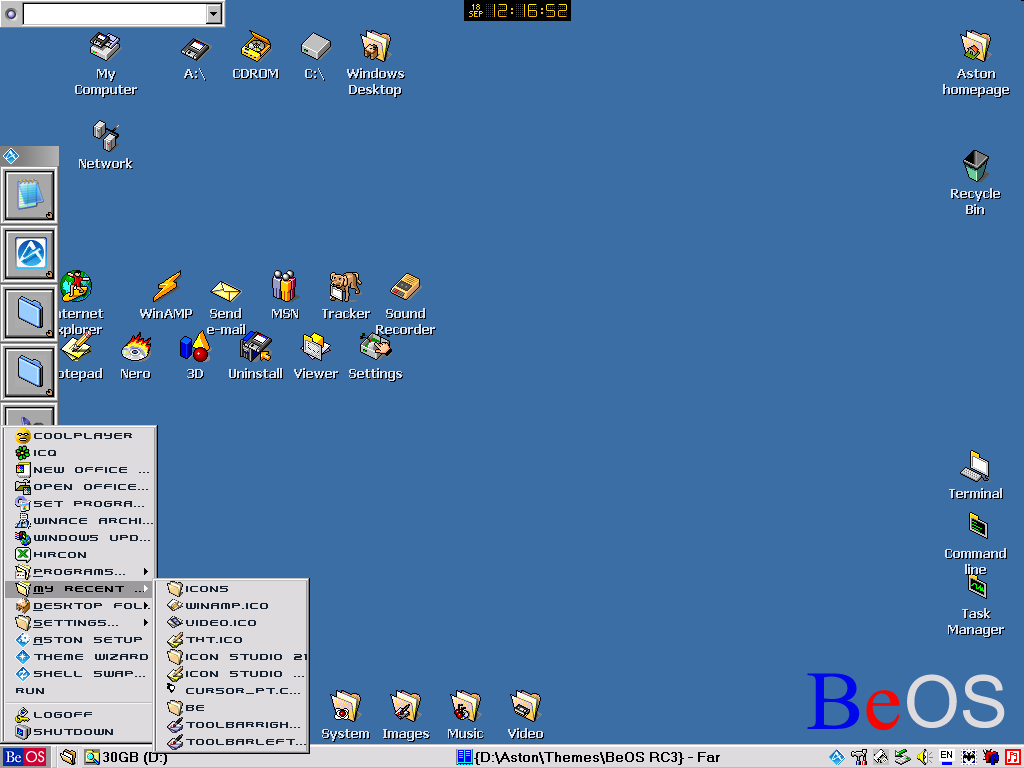Viewport: 1024px width, 768px height.
Task: Open the System folder
Action: tap(345, 716)
